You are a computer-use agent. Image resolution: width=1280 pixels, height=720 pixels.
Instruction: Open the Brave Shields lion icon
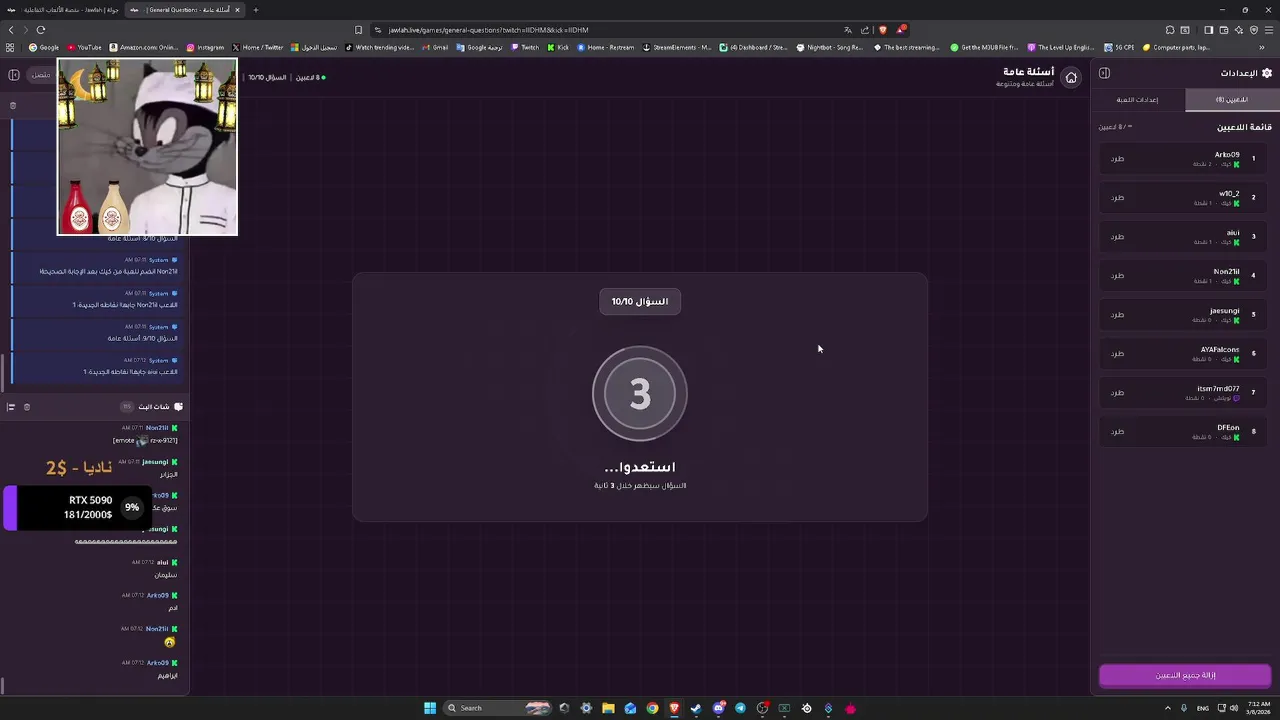point(882,30)
